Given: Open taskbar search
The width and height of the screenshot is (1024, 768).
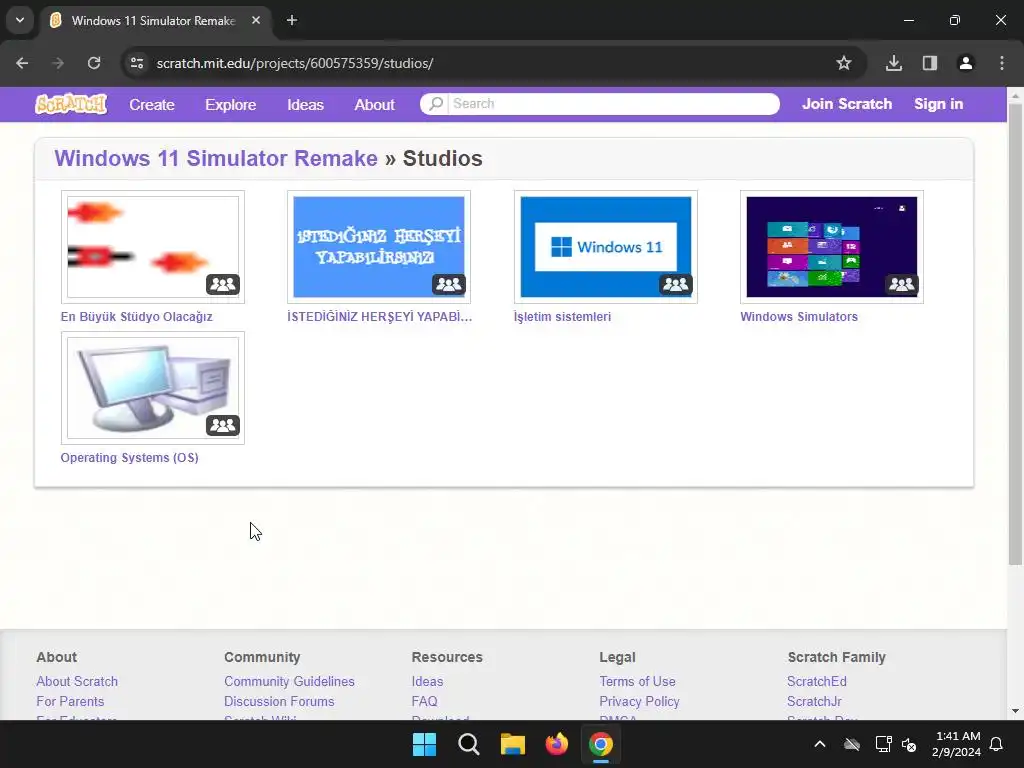Looking at the screenshot, I should [x=468, y=744].
